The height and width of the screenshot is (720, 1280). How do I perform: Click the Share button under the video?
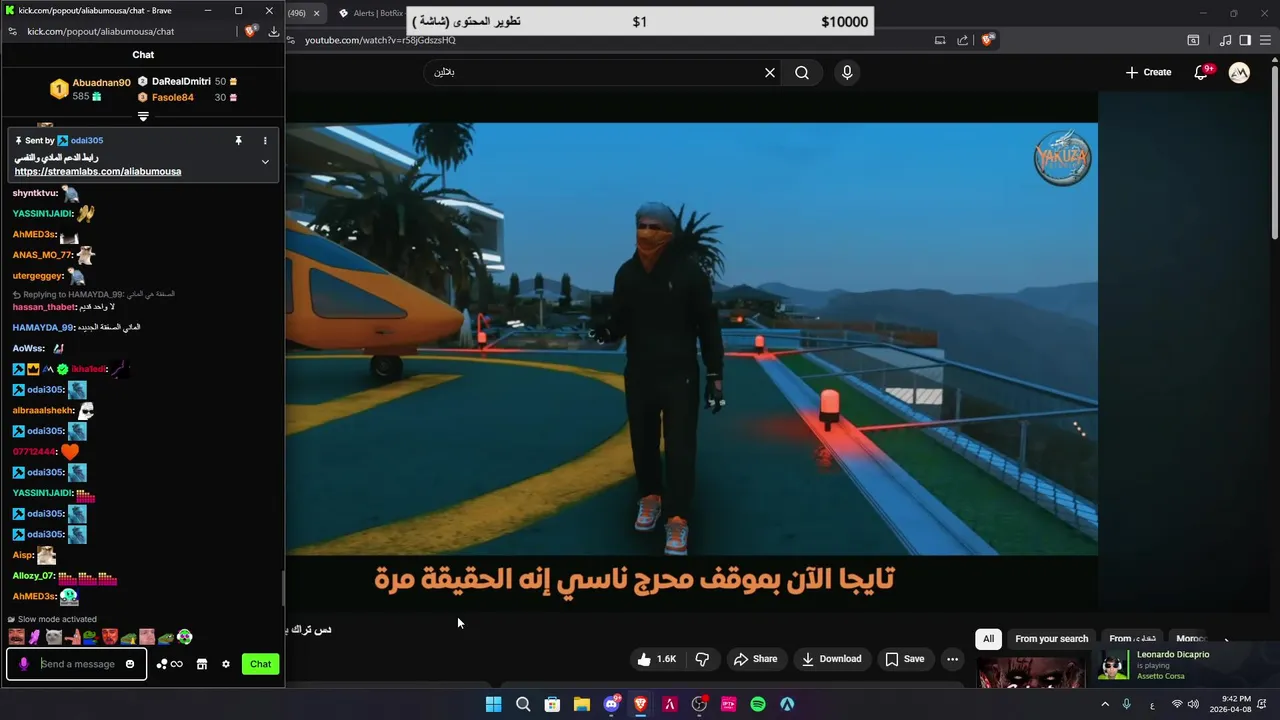pos(755,659)
